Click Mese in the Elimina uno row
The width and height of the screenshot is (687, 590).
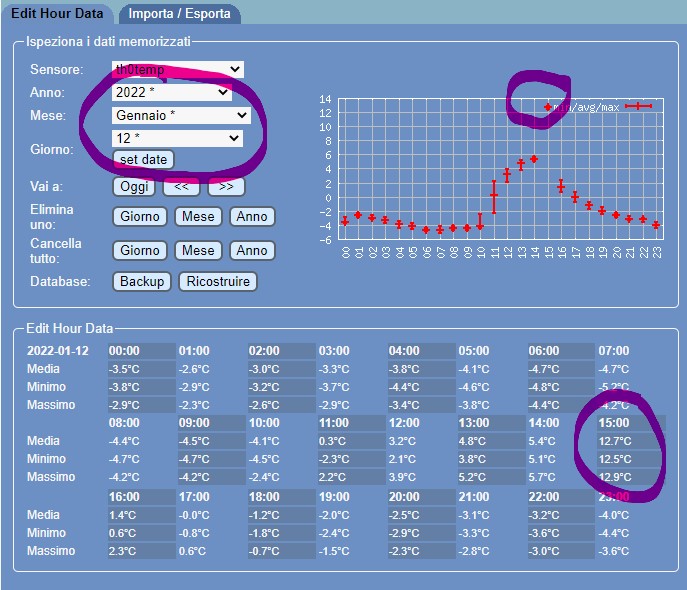click(198, 216)
